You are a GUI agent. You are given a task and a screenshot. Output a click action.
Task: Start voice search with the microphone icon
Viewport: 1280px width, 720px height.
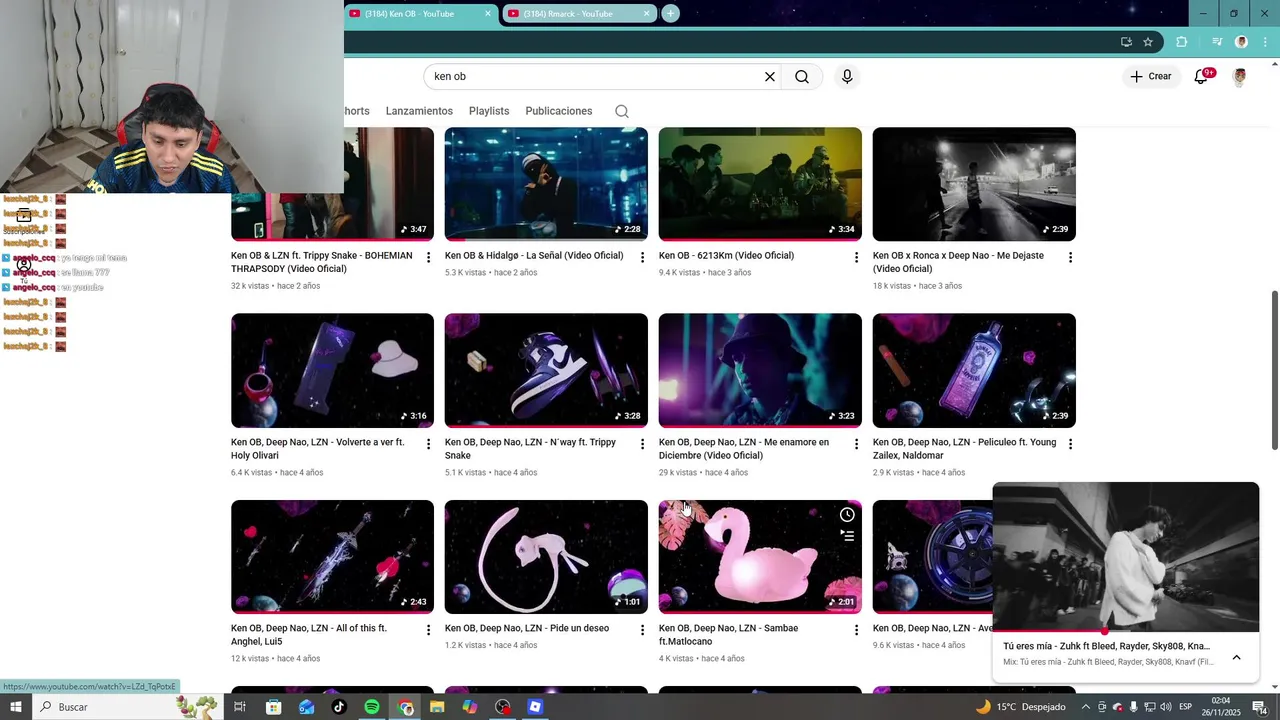click(x=847, y=77)
